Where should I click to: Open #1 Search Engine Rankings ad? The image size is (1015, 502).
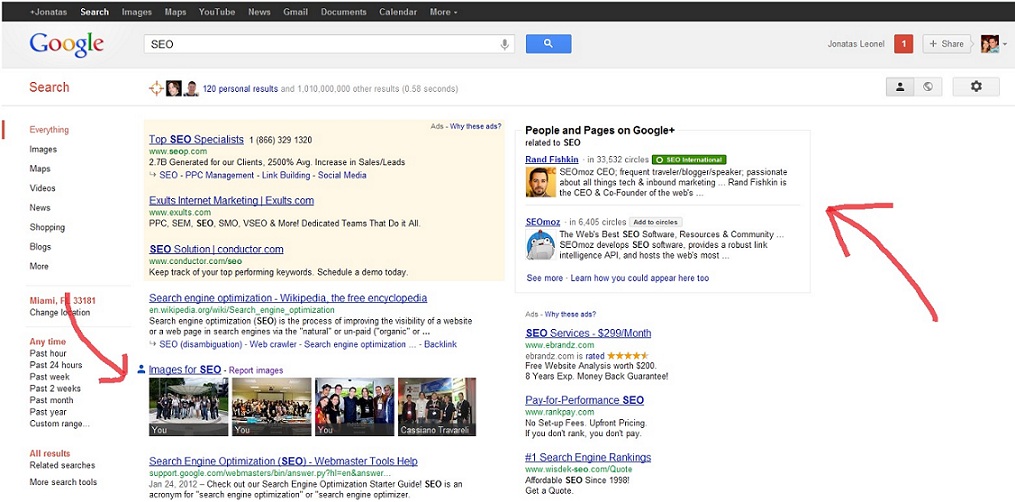(x=588, y=457)
